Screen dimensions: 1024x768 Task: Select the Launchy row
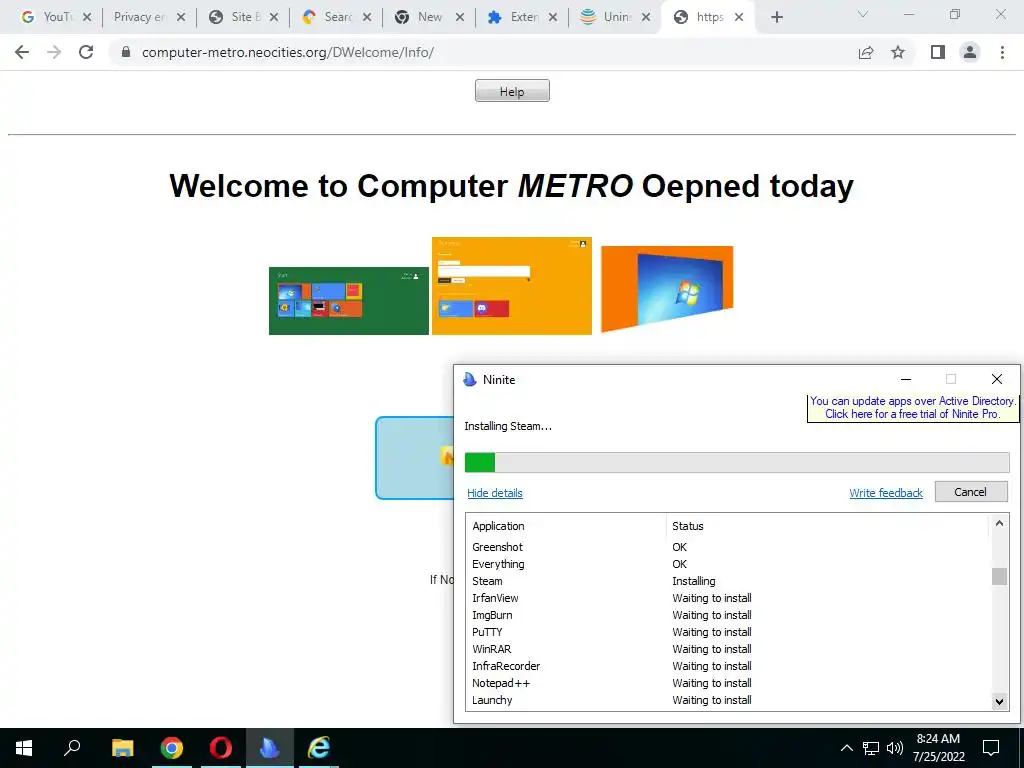(729, 700)
